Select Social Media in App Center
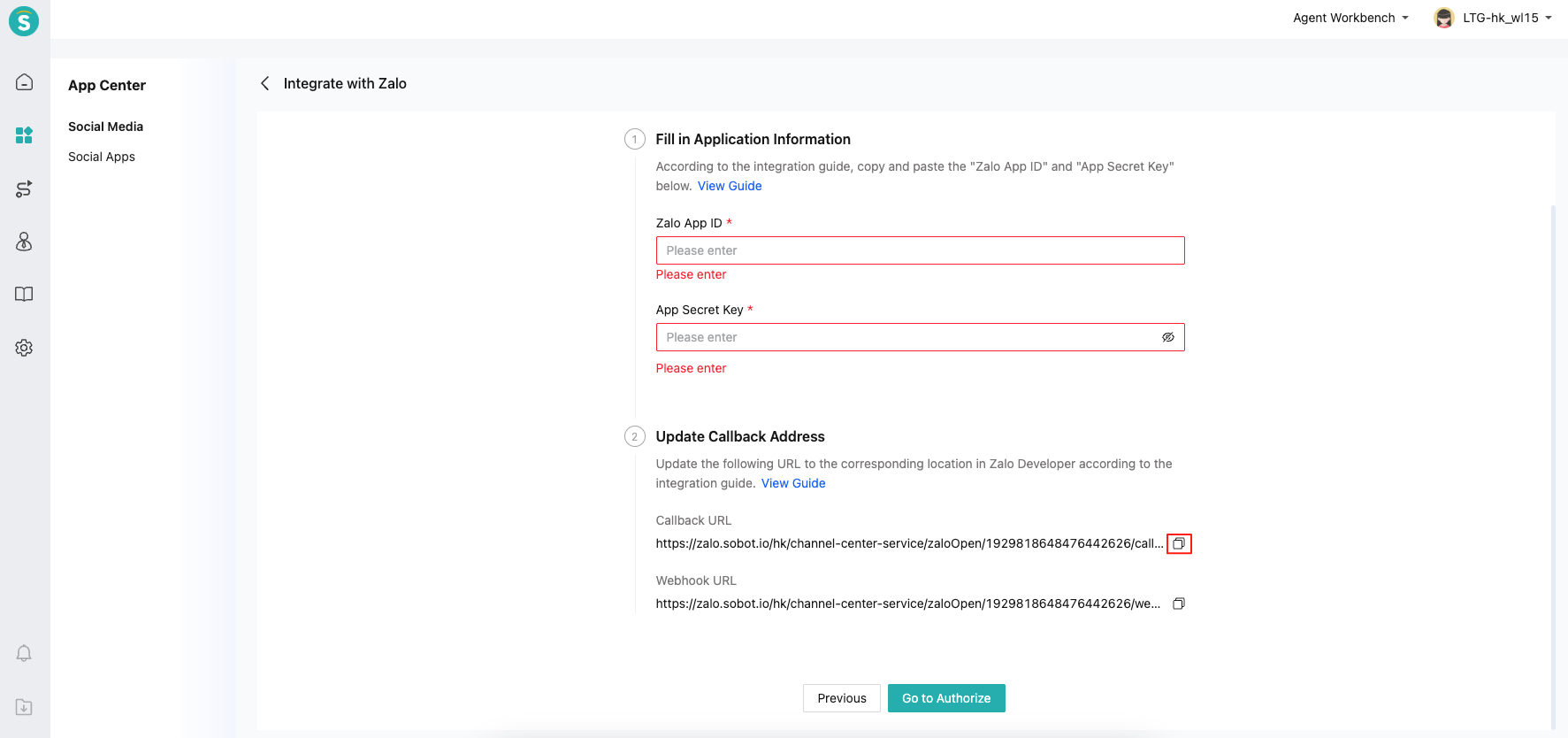 [105, 127]
